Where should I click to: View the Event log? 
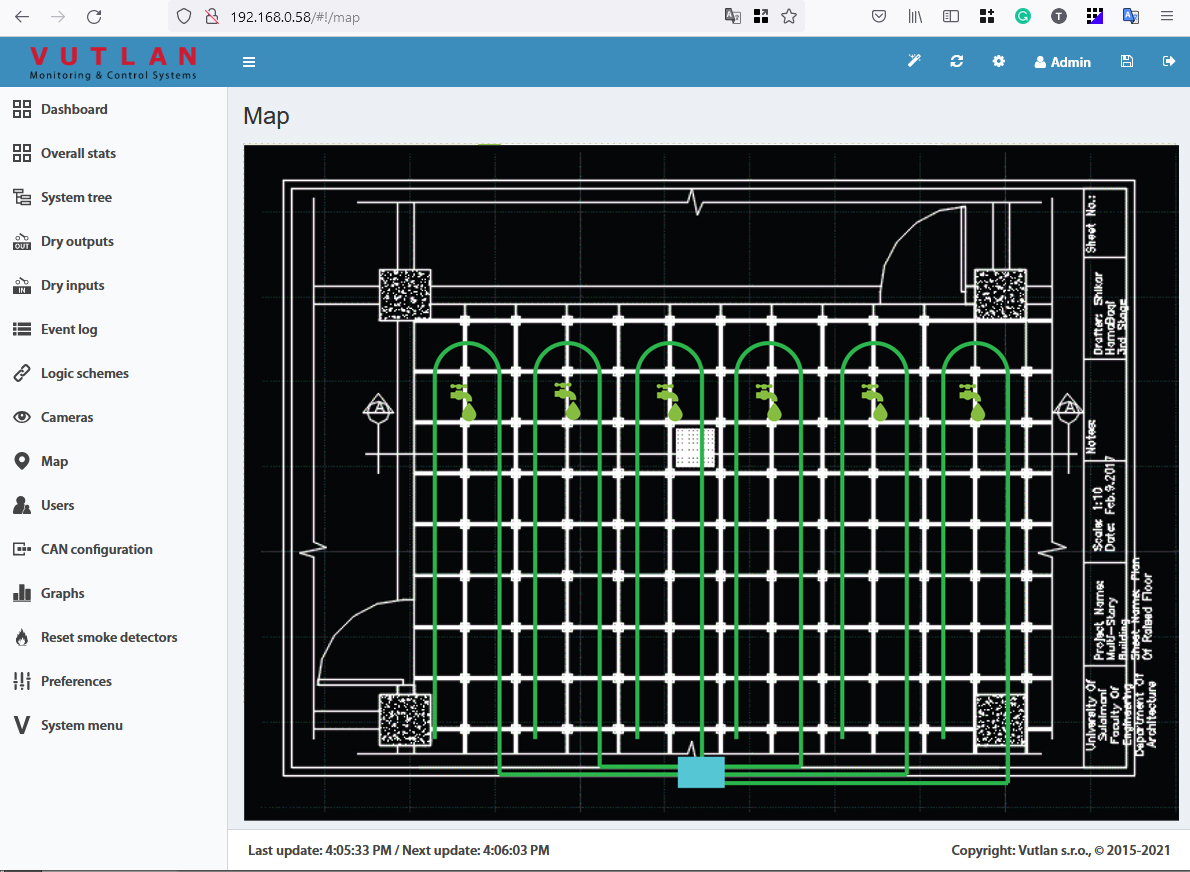(68, 329)
